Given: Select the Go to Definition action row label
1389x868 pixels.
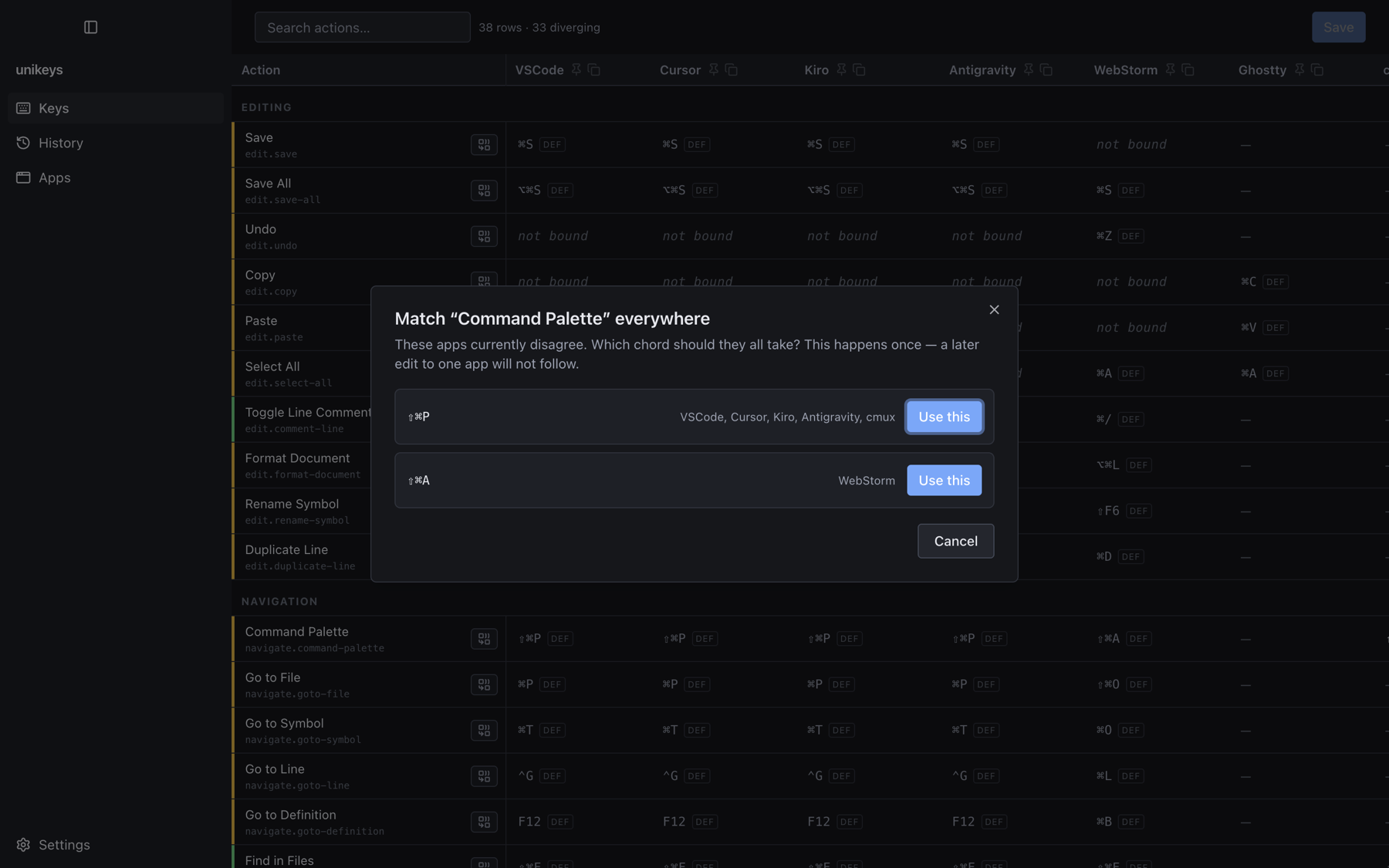Looking at the screenshot, I should click(290, 815).
